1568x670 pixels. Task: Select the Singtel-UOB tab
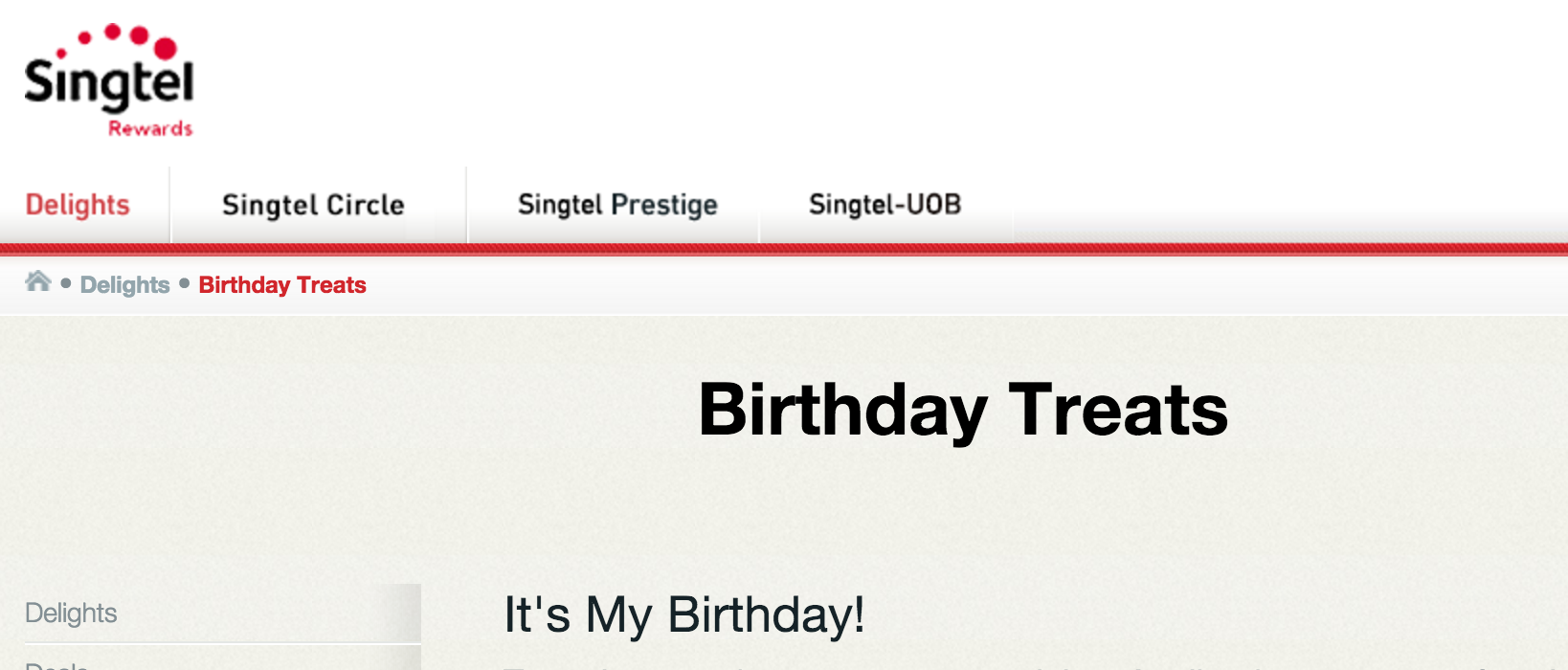pyautogui.click(x=885, y=205)
